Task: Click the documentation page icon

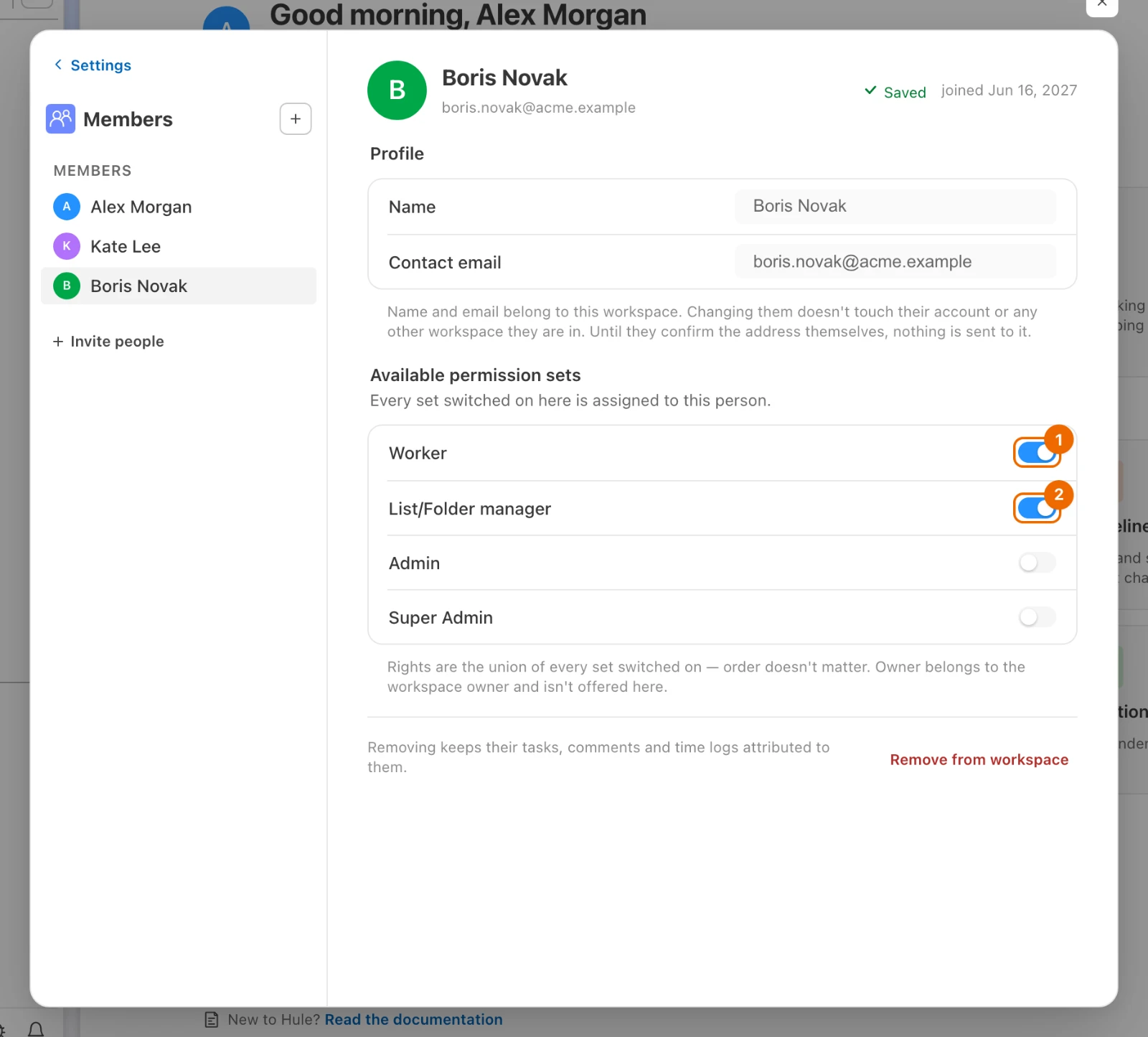Action: click(212, 1019)
